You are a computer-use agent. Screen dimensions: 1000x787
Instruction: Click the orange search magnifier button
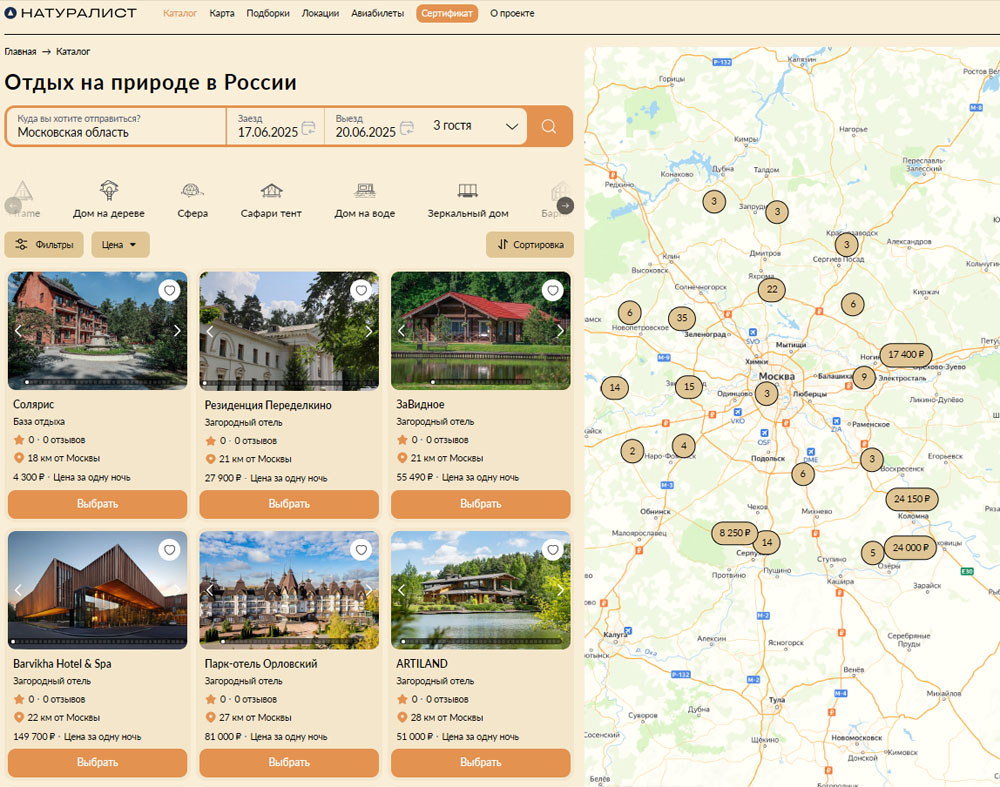(548, 126)
